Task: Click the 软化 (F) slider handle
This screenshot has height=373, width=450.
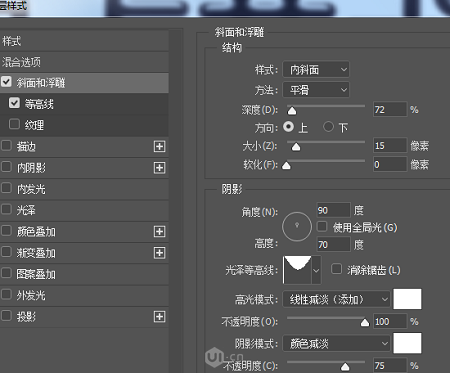Action: 286,165
